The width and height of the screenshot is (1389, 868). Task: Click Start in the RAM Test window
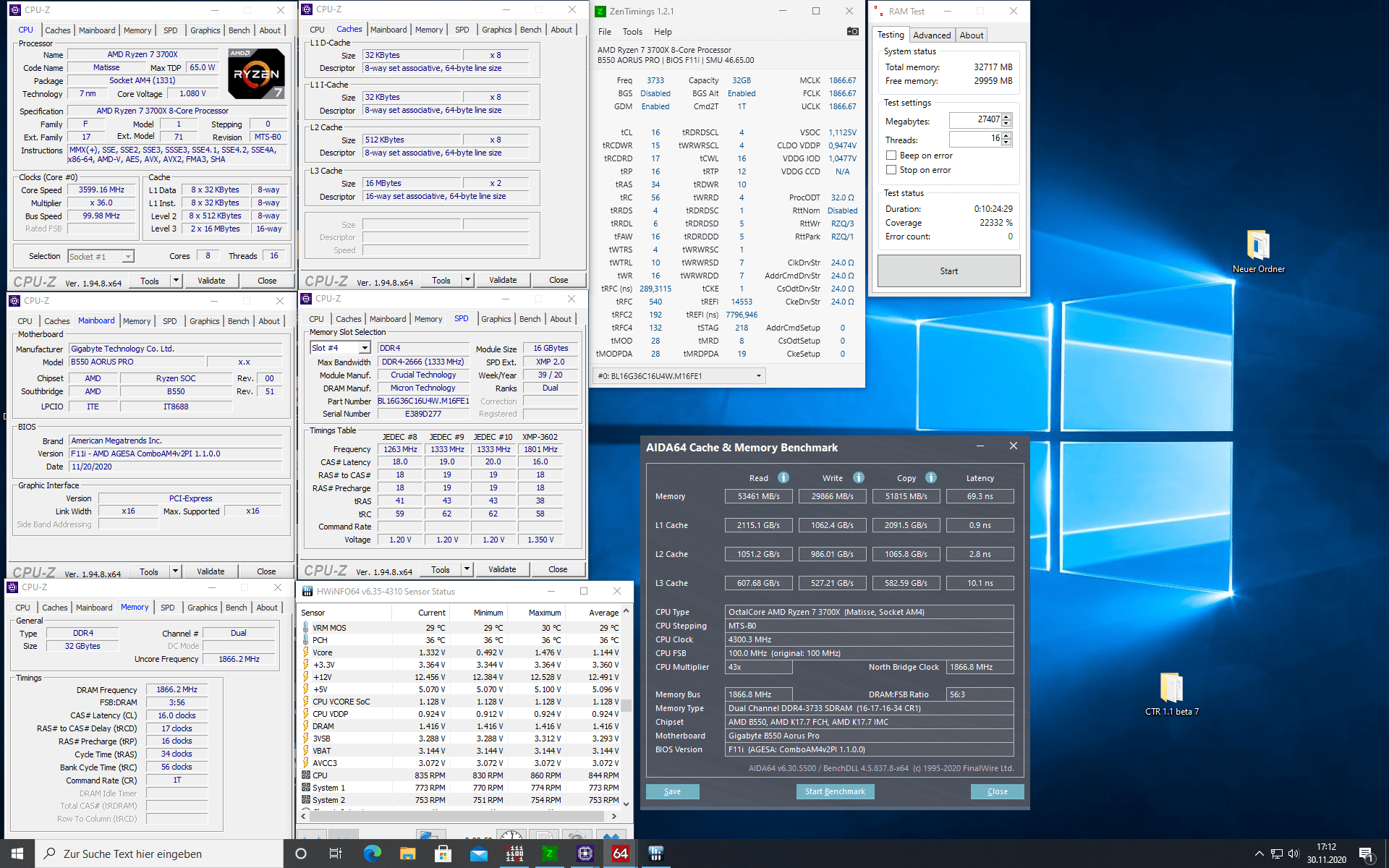pyautogui.click(x=948, y=271)
